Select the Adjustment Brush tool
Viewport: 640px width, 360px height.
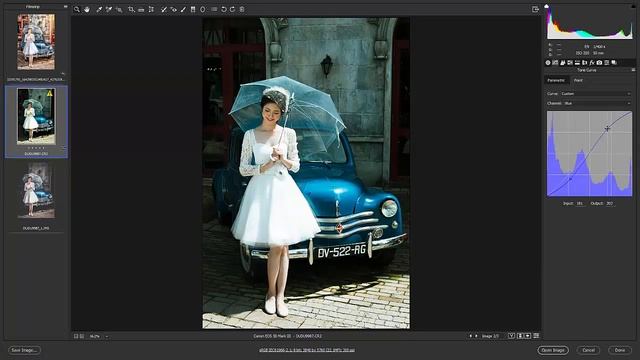click(183, 9)
